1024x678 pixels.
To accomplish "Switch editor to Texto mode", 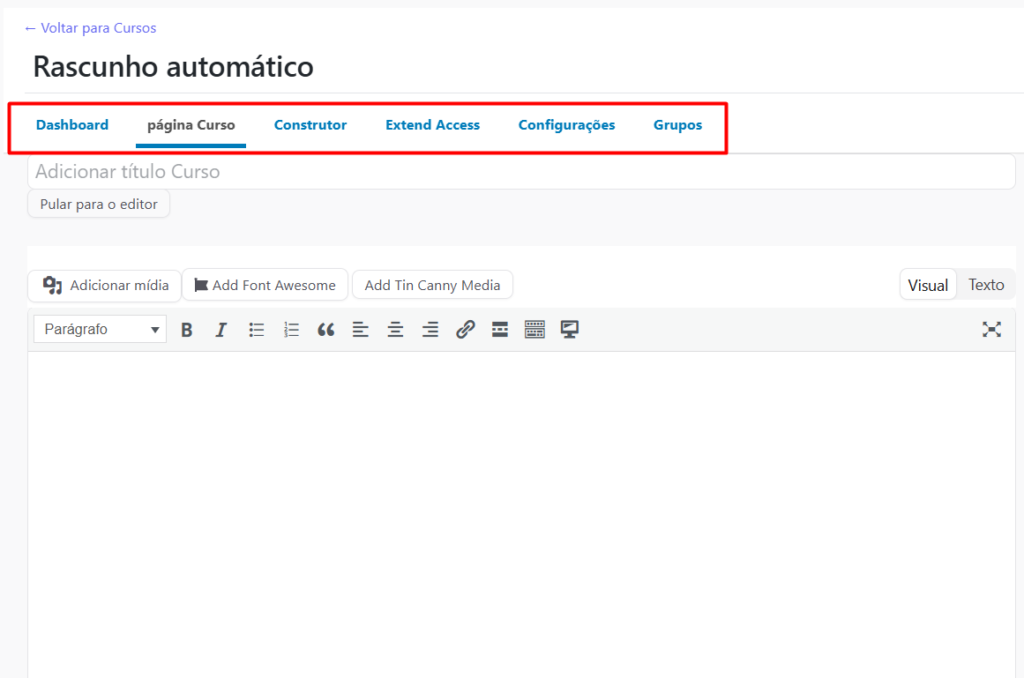I will click(x=985, y=285).
